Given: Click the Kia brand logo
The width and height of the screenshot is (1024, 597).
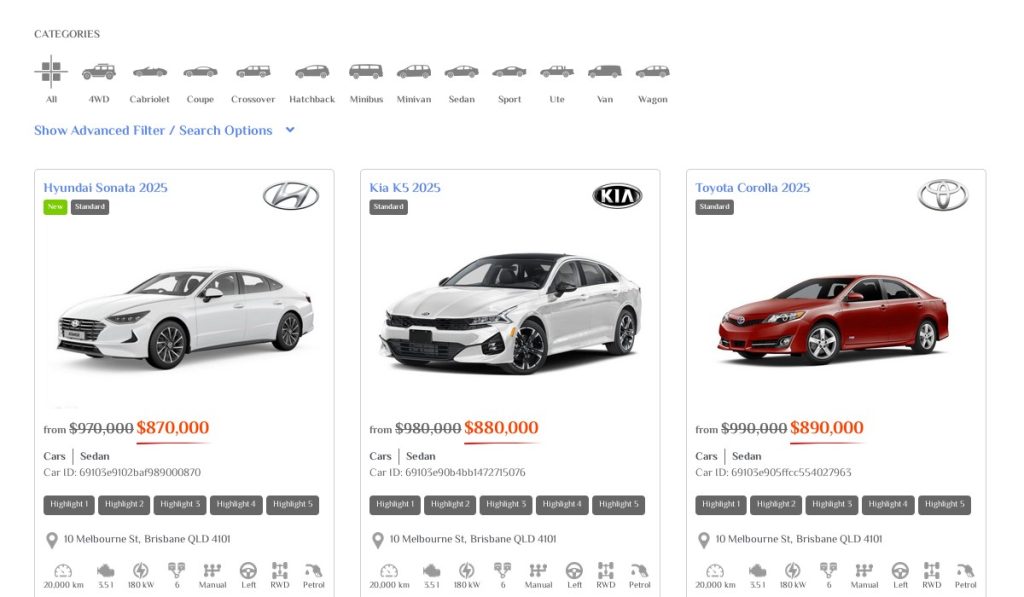Looking at the screenshot, I should coord(617,196).
